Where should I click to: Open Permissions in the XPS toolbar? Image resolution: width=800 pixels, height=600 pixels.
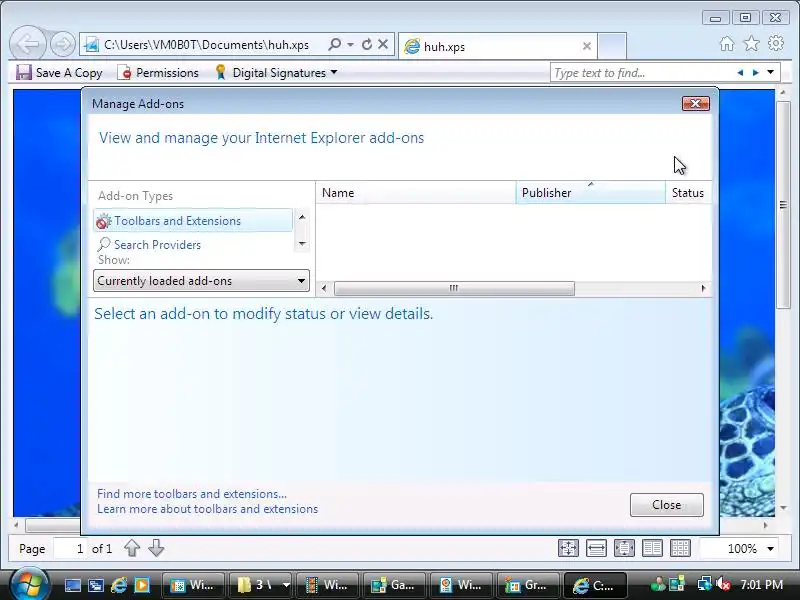[158, 72]
